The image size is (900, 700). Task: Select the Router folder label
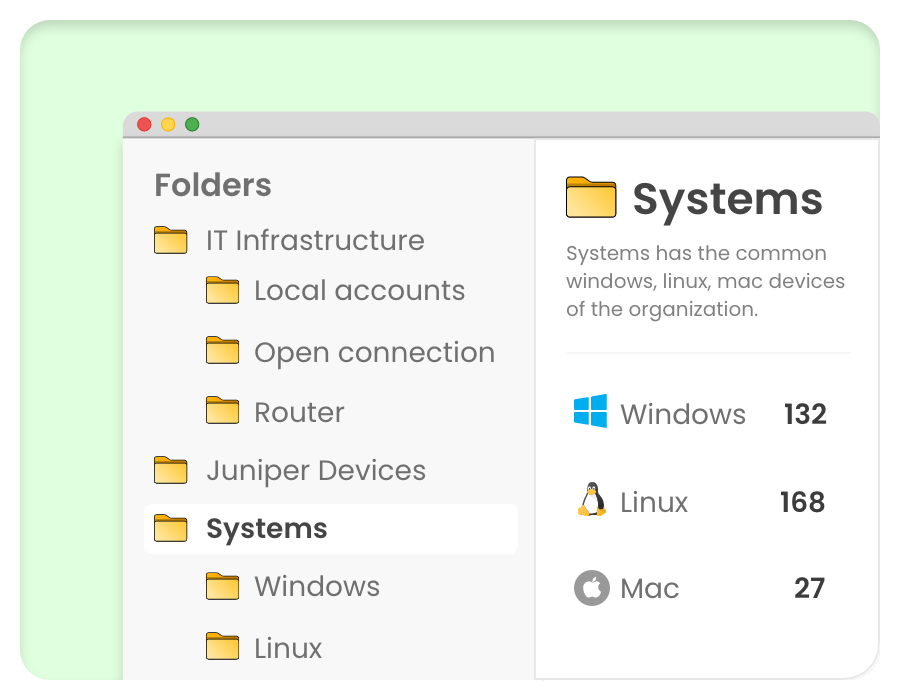pos(299,413)
